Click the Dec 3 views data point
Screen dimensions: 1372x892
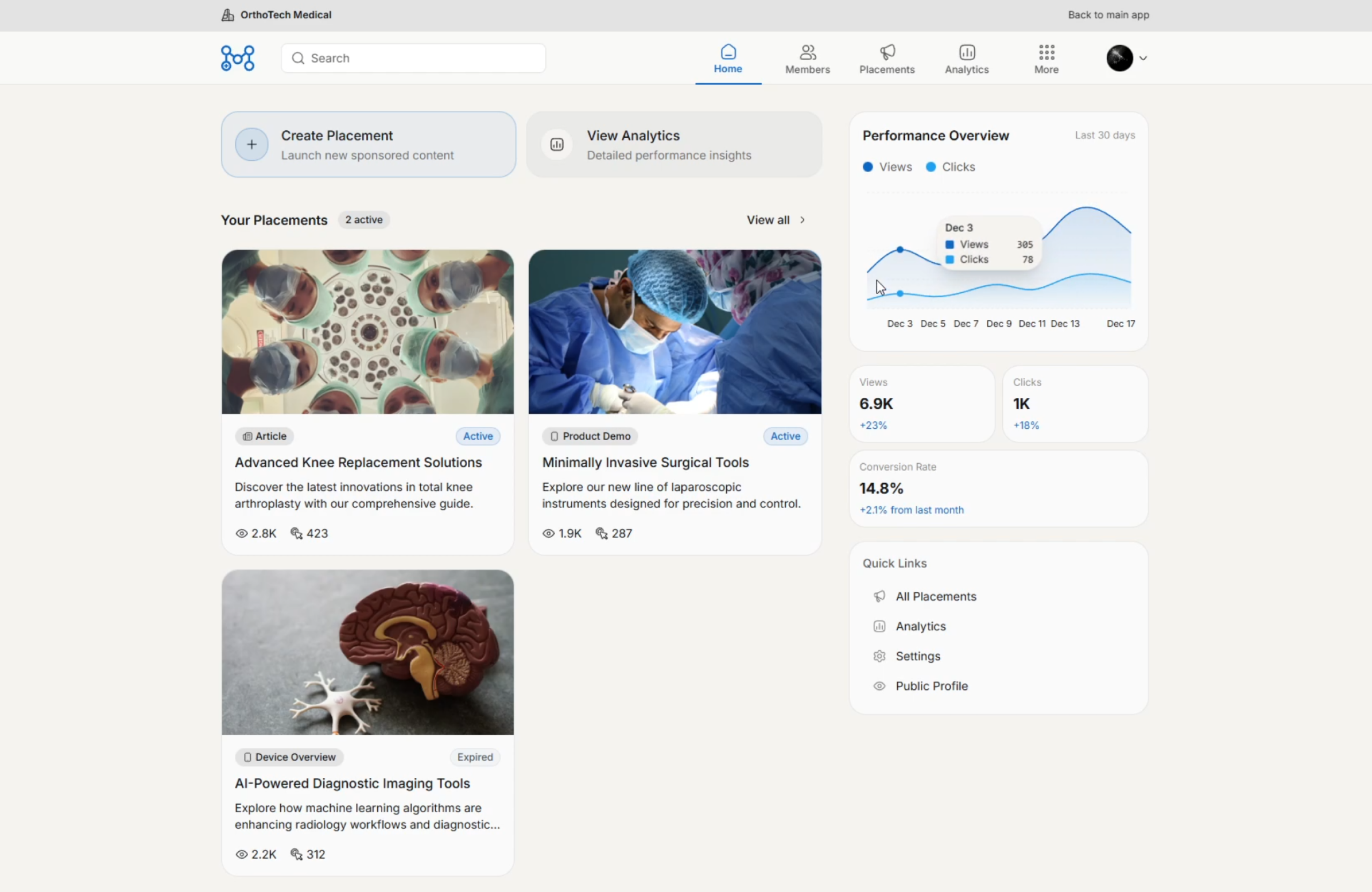(899, 250)
